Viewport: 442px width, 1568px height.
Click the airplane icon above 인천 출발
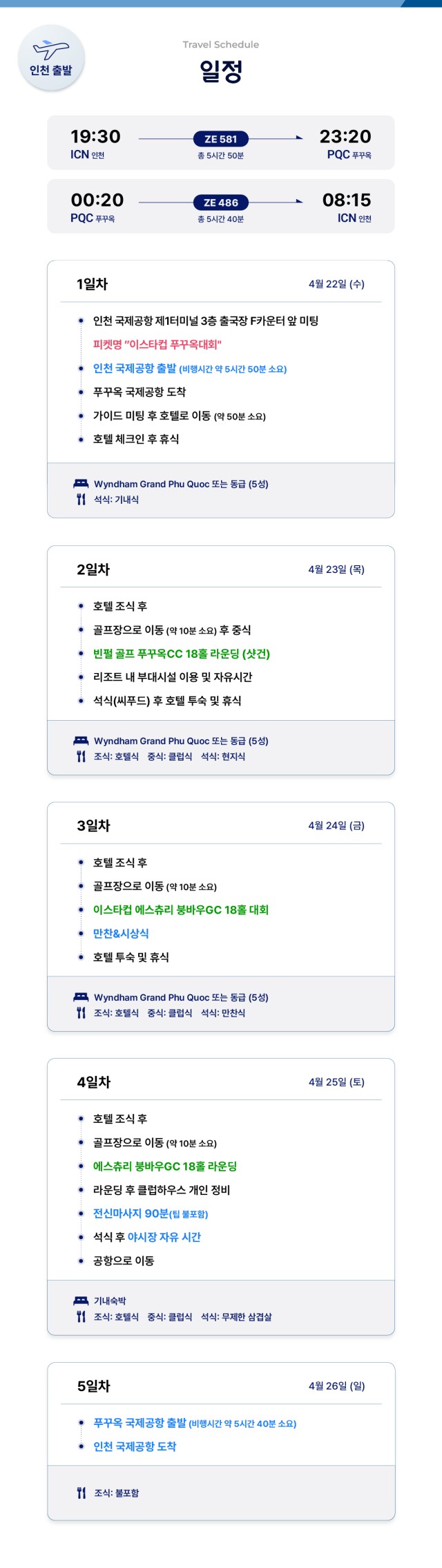pos(51,50)
